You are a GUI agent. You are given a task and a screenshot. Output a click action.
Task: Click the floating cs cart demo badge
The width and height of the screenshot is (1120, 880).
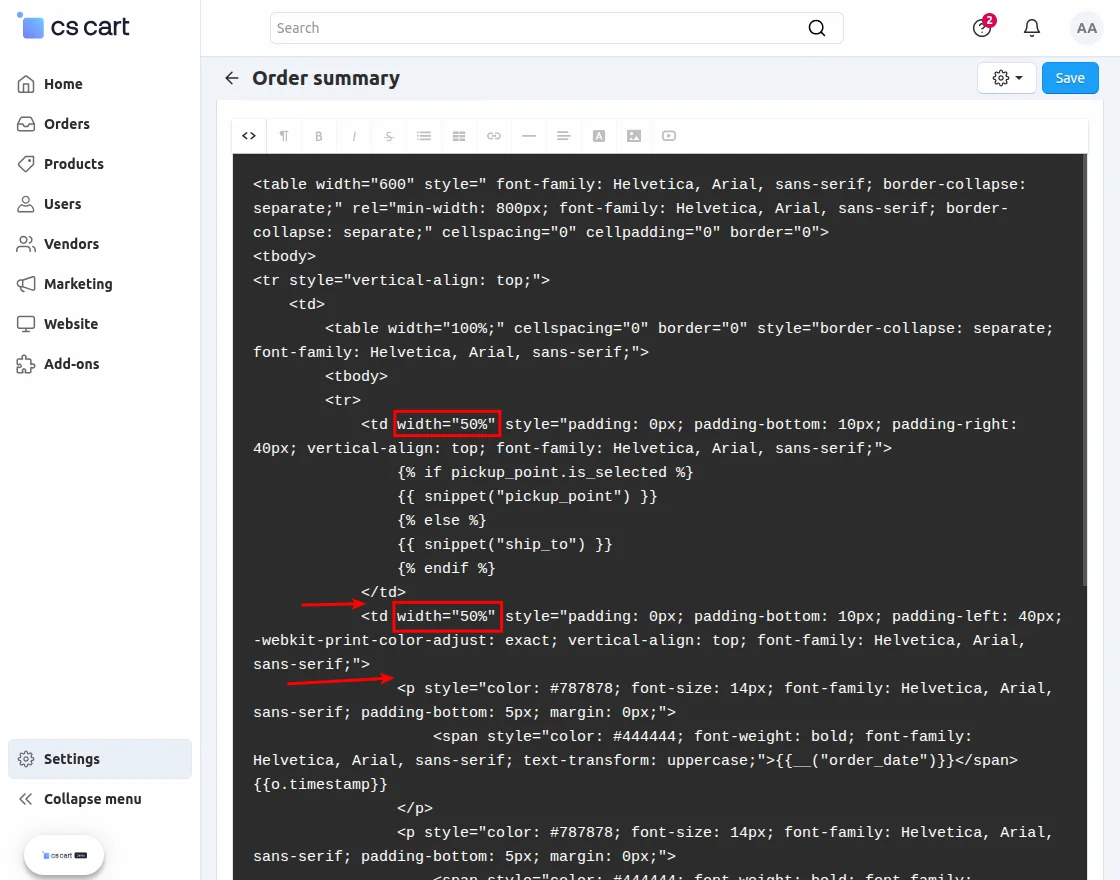64,855
